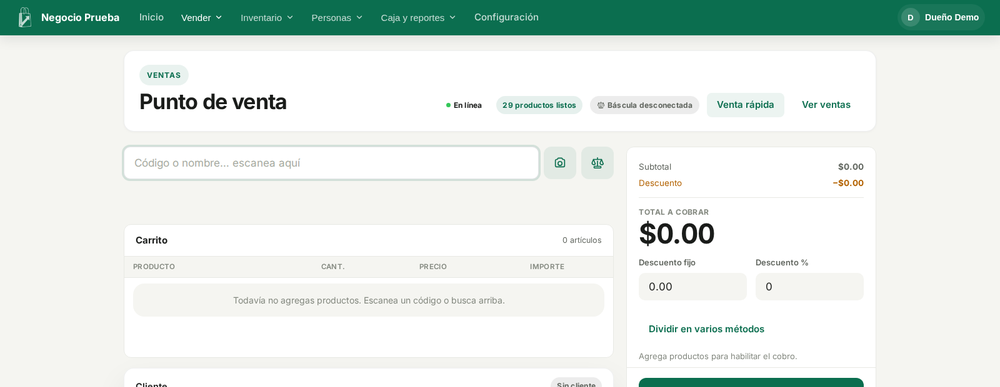The width and height of the screenshot is (1000, 387).
Task: Click the -$0.00 discount amount
Action: [848, 183]
